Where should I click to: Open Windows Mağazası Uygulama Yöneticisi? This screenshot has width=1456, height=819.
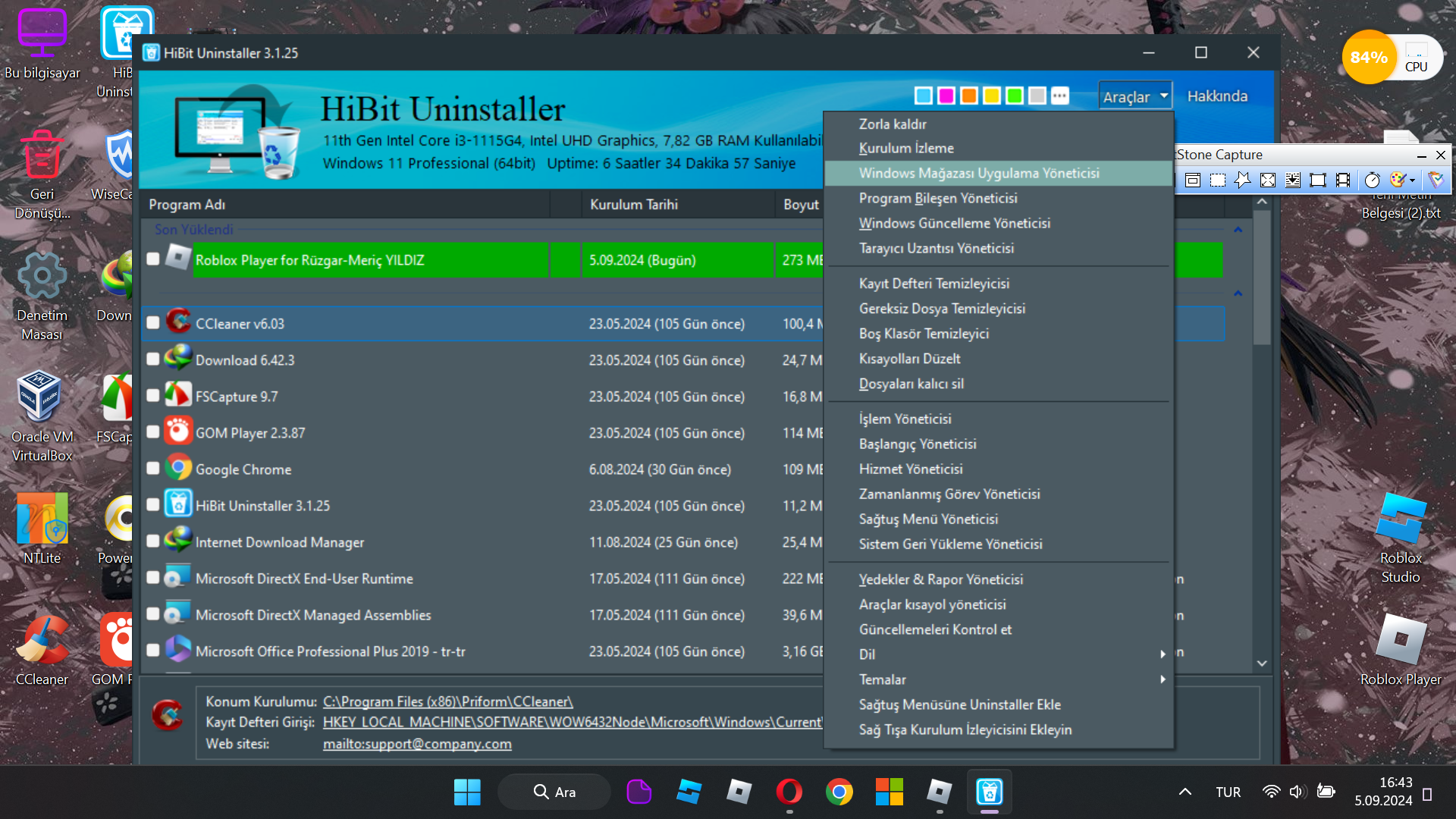click(x=999, y=173)
